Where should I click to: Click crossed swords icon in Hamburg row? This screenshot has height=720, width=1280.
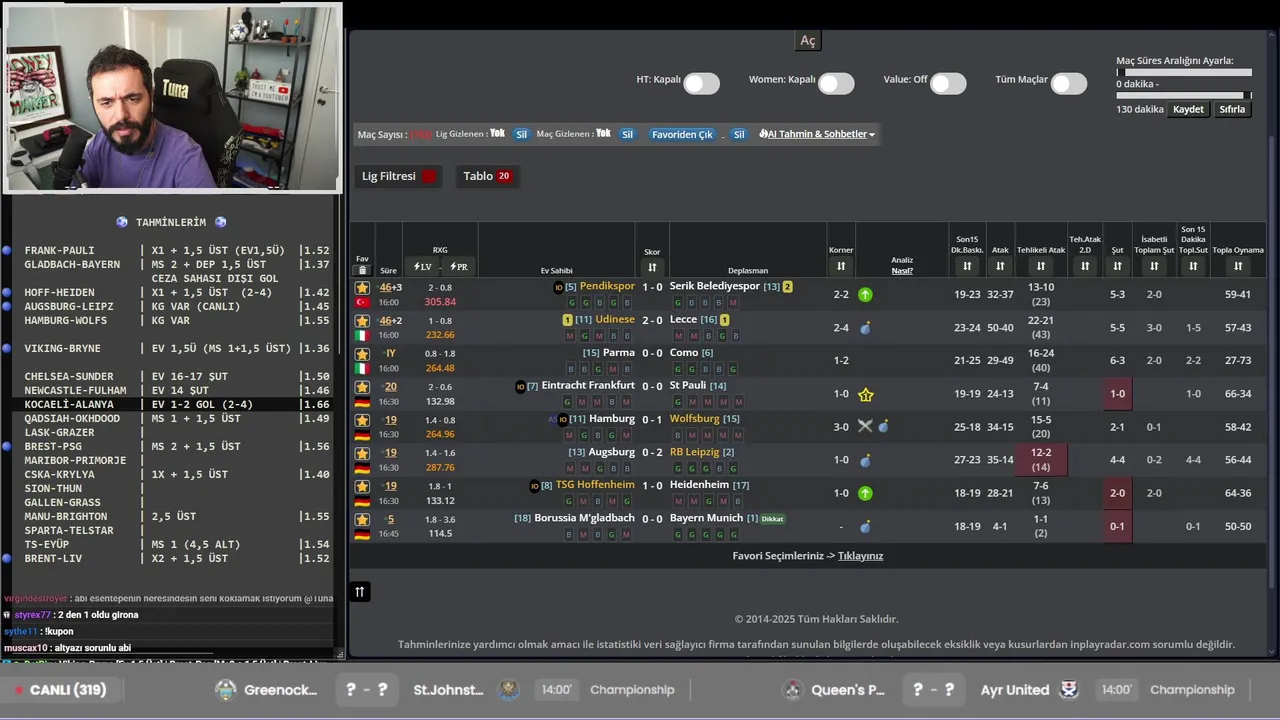[865, 426]
